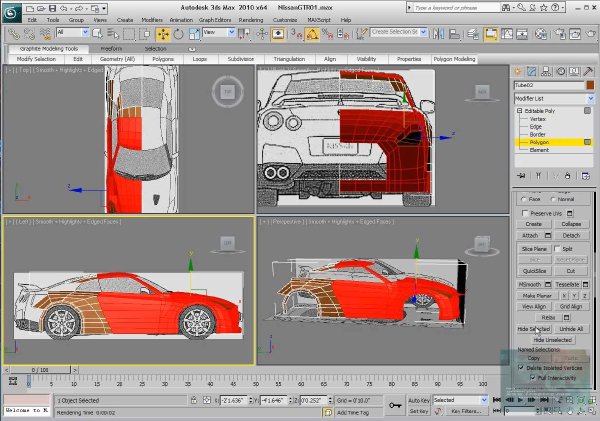Switch to the Display command panel
The width and height of the screenshot is (600, 421).
(x=574, y=71)
